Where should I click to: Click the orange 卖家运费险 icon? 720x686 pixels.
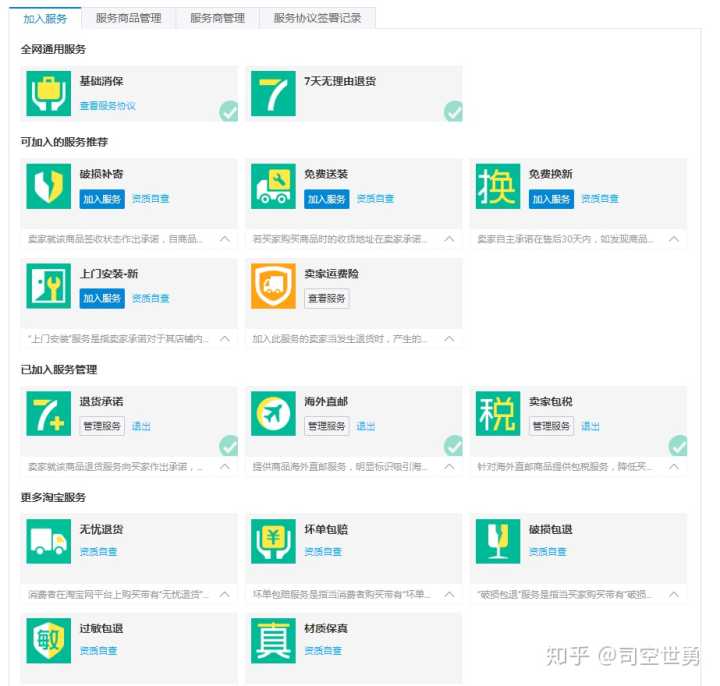[273, 286]
